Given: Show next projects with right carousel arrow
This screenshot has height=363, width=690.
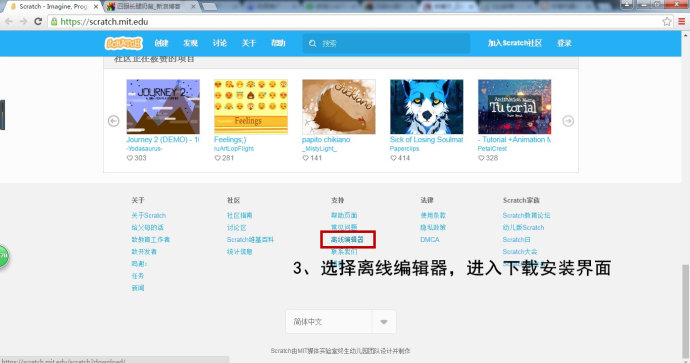Looking at the screenshot, I should click(x=568, y=121).
